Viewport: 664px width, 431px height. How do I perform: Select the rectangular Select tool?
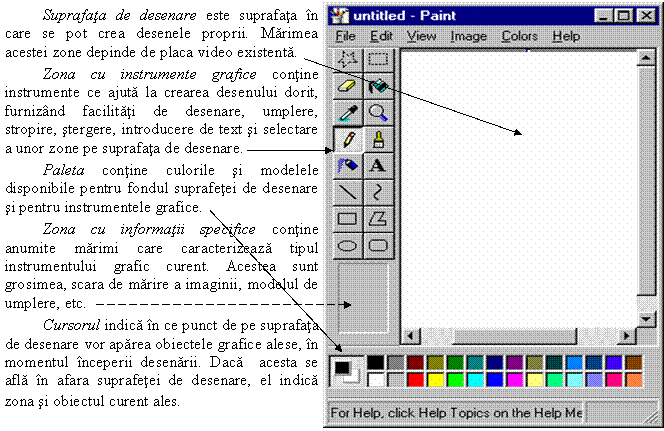tap(378, 59)
